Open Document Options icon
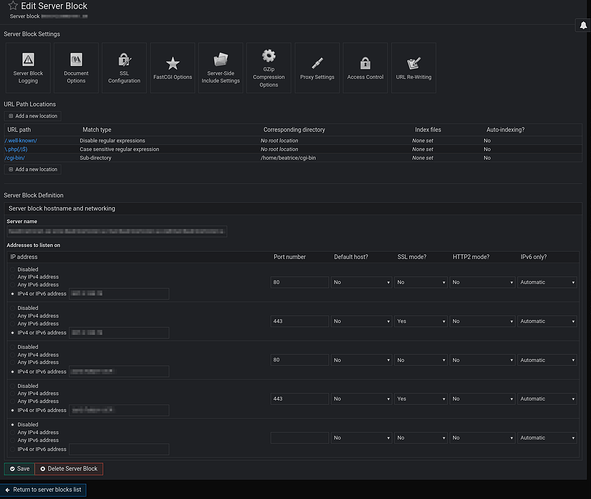This screenshot has height=499, width=591. point(76,68)
